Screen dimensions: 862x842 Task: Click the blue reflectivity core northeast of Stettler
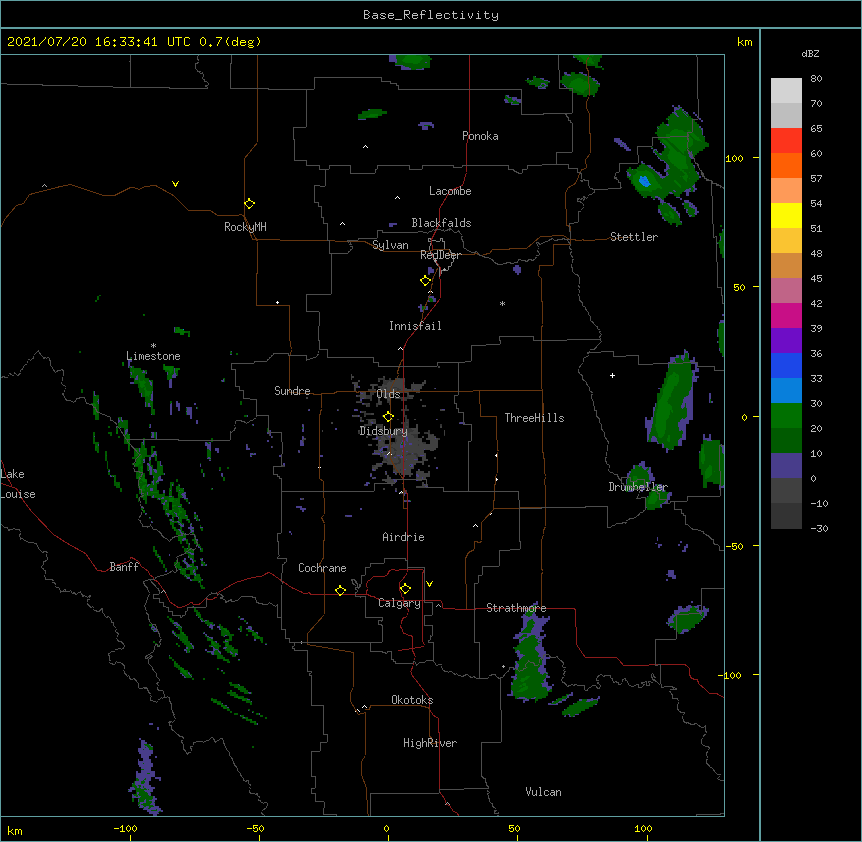tap(644, 180)
